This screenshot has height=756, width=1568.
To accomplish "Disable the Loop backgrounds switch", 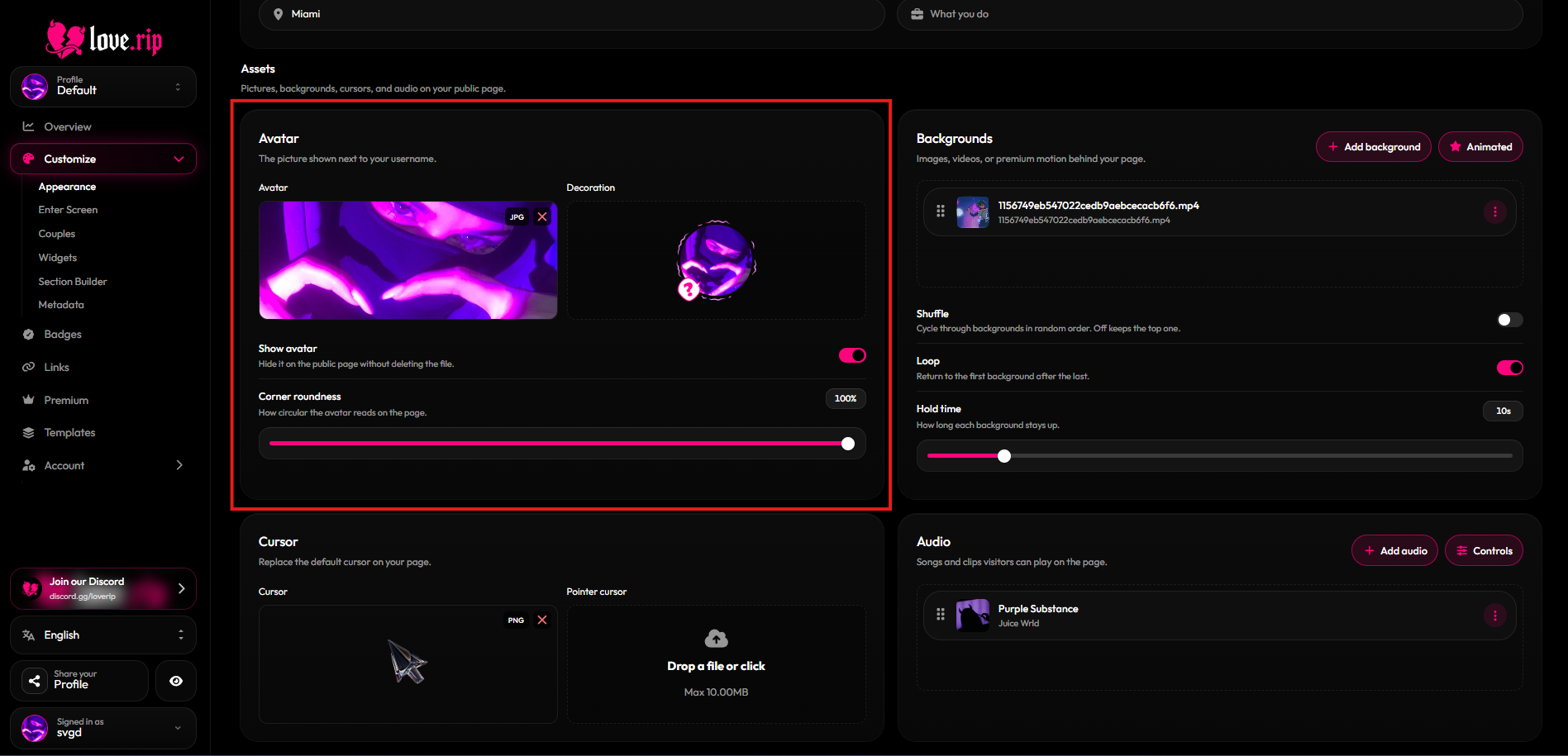I will (1509, 368).
